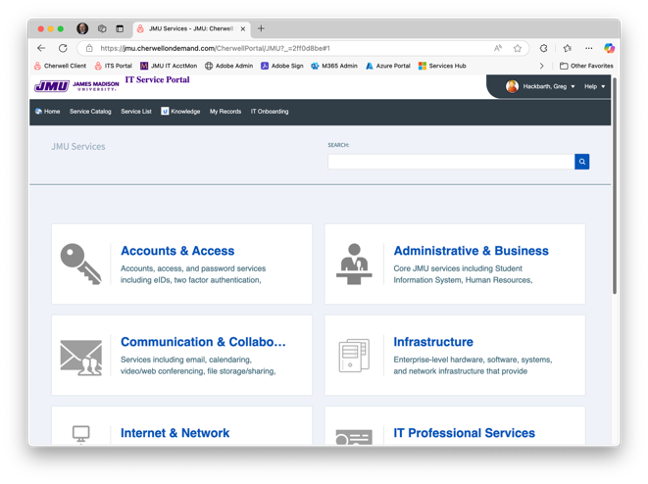The image size is (648, 484).
Task: Click the key icon for Accounts & Access
Action: pos(81,264)
